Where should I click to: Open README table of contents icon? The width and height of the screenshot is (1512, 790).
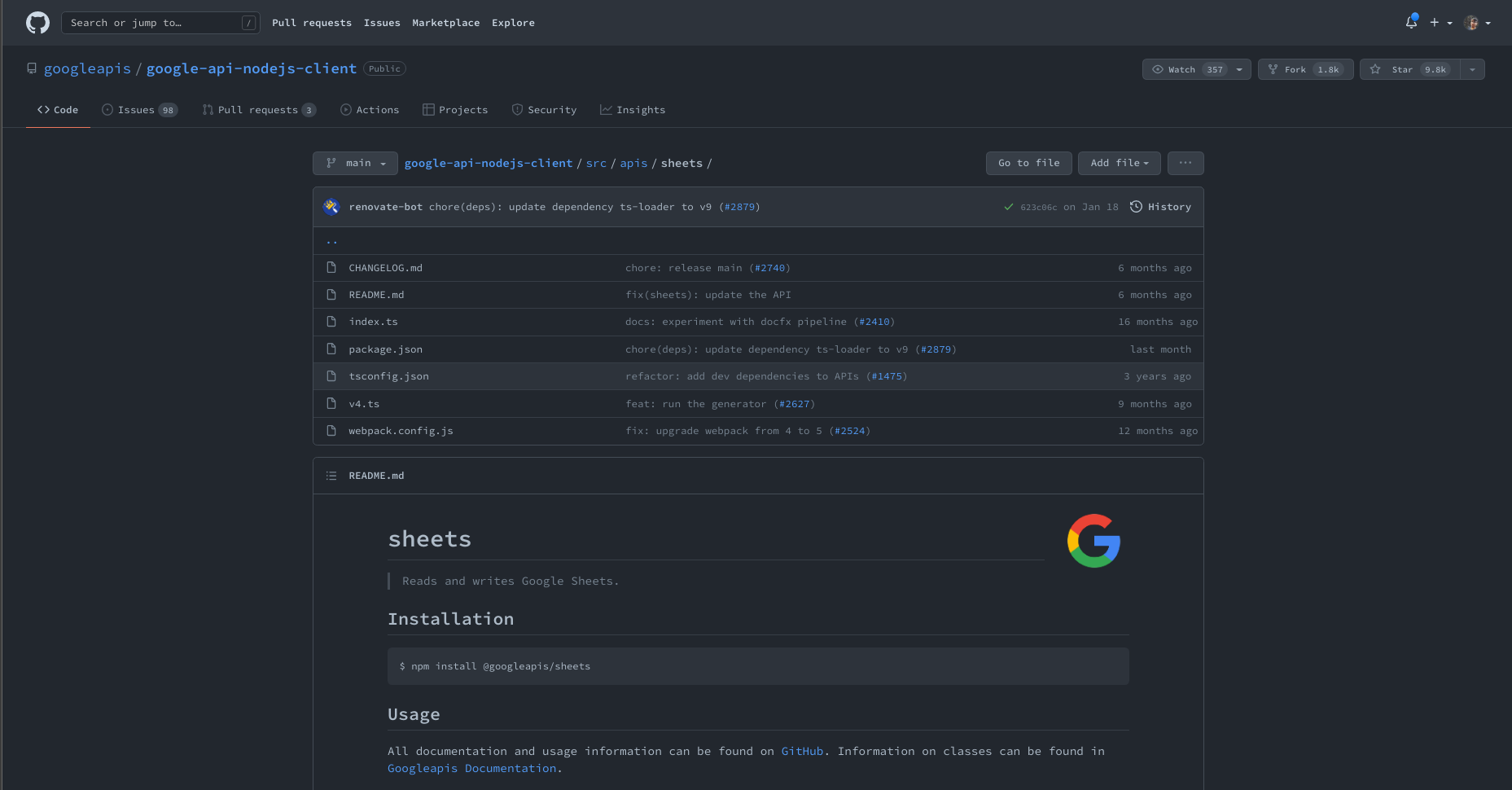point(331,476)
